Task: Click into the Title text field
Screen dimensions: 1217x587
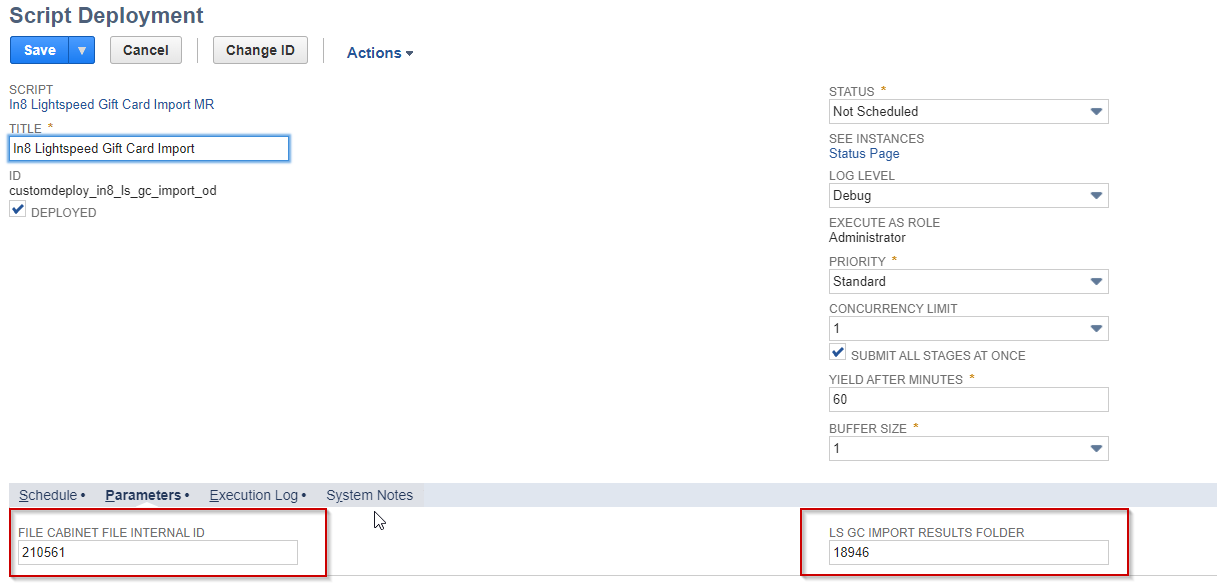Action: (x=148, y=148)
